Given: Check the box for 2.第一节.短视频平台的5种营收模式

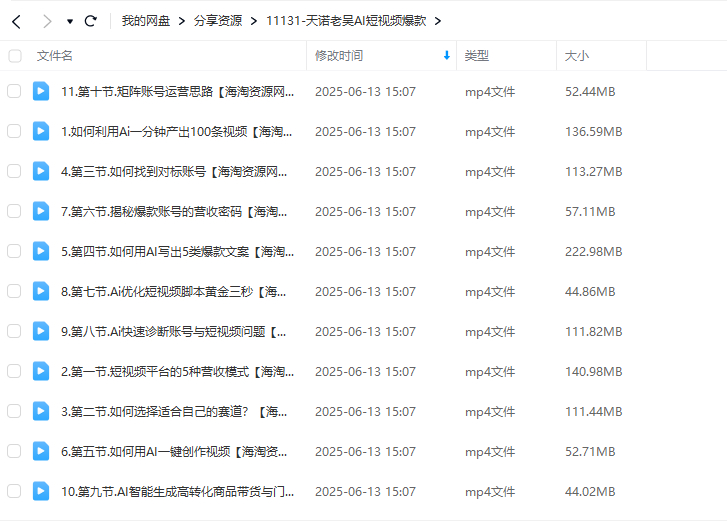Looking at the screenshot, I should click(x=14, y=371).
